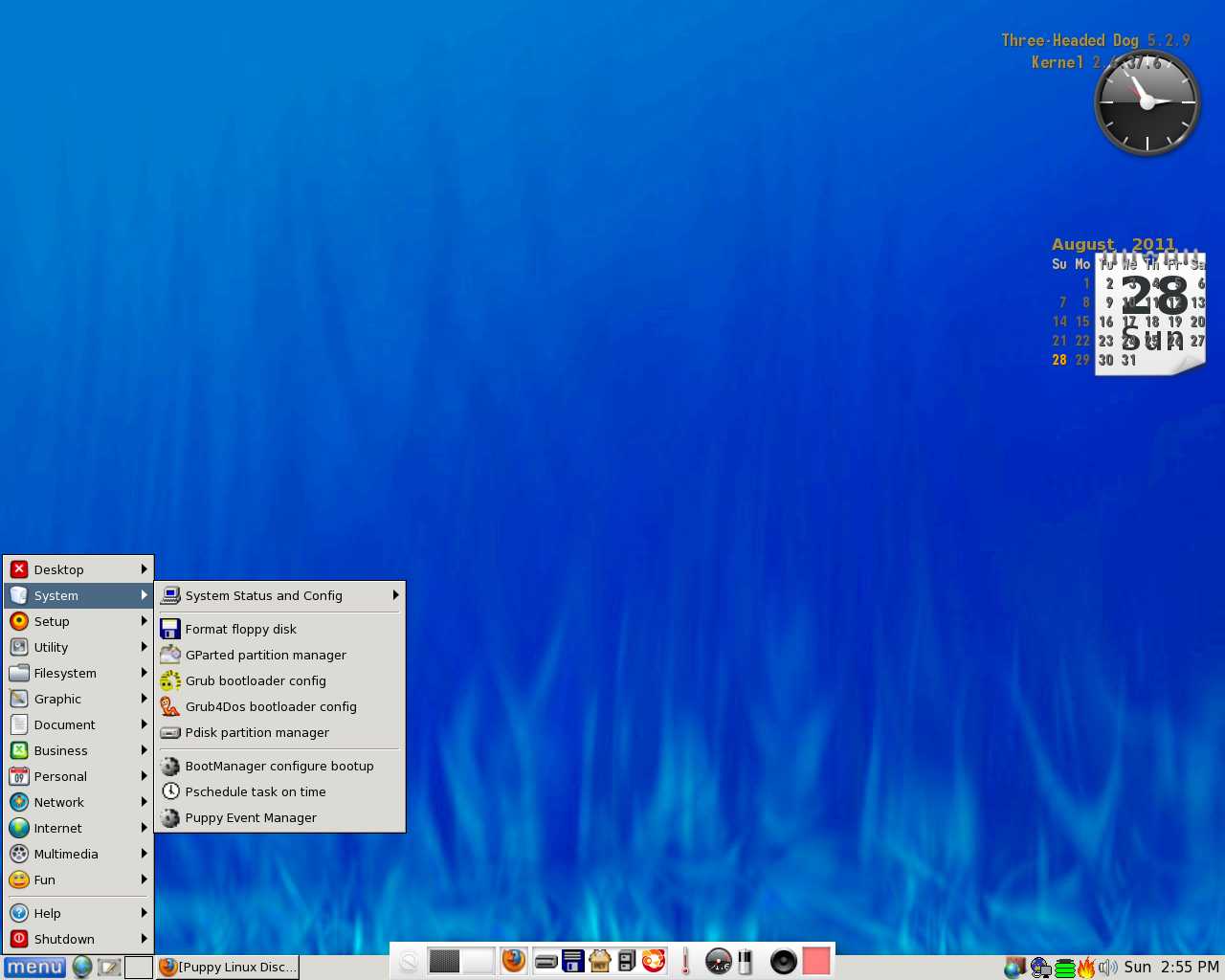This screenshot has width=1225, height=980.
Task: Open the Internet menu category
Action: pyautogui.click(x=78, y=828)
